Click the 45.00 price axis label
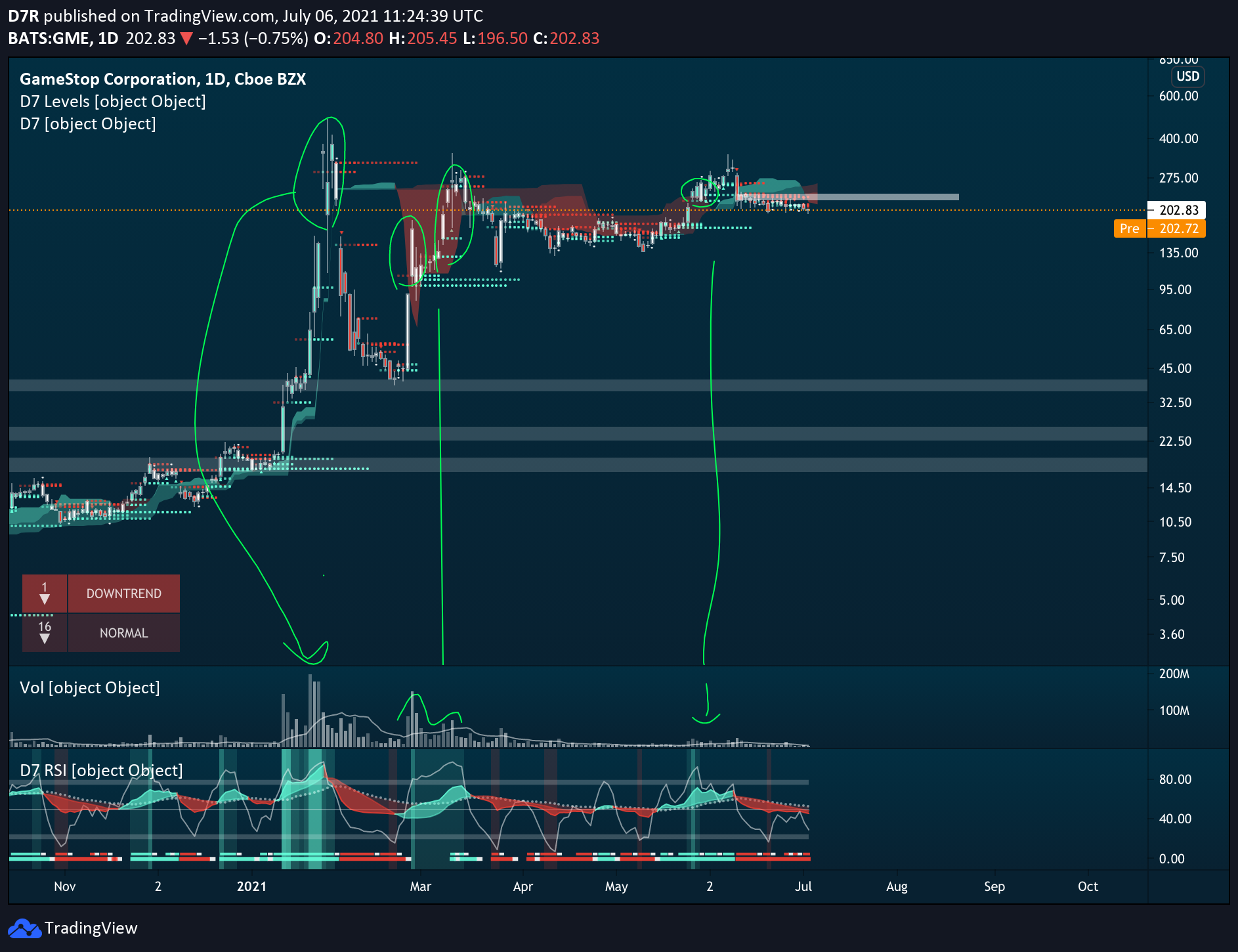The width and height of the screenshot is (1238, 952). pyautogui.click(x=1175, y=368)
